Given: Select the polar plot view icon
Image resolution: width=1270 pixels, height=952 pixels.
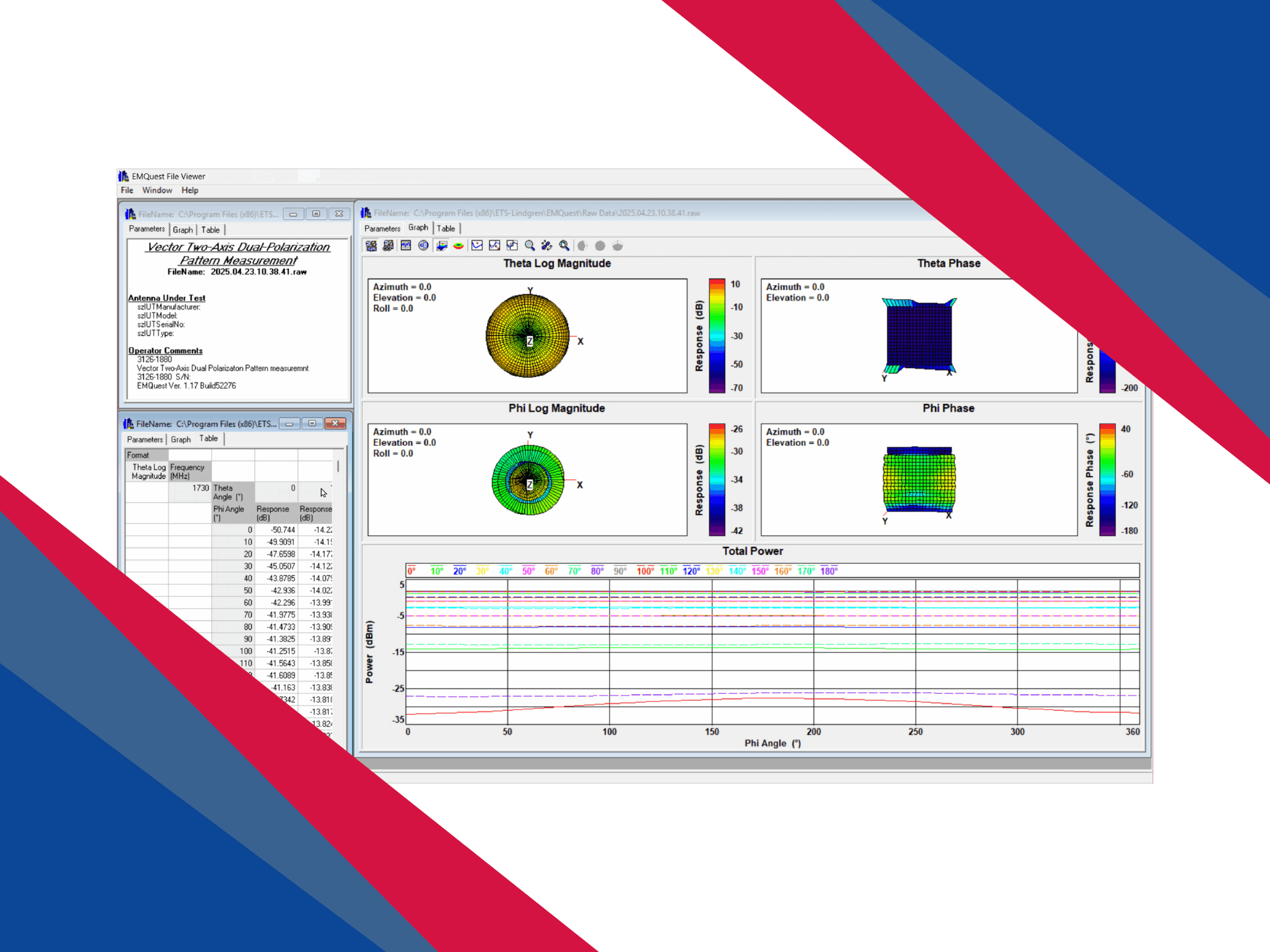Looking at the screenshot, I should point(423,246).
